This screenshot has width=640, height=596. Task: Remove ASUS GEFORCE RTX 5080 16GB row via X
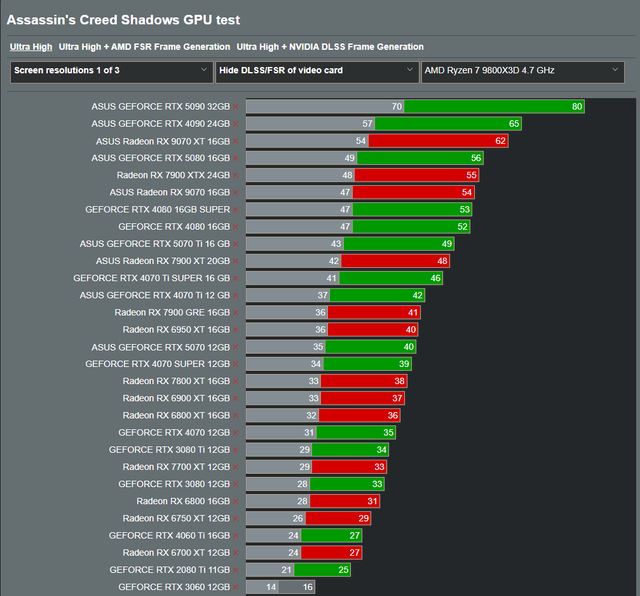tap(236, 158)
